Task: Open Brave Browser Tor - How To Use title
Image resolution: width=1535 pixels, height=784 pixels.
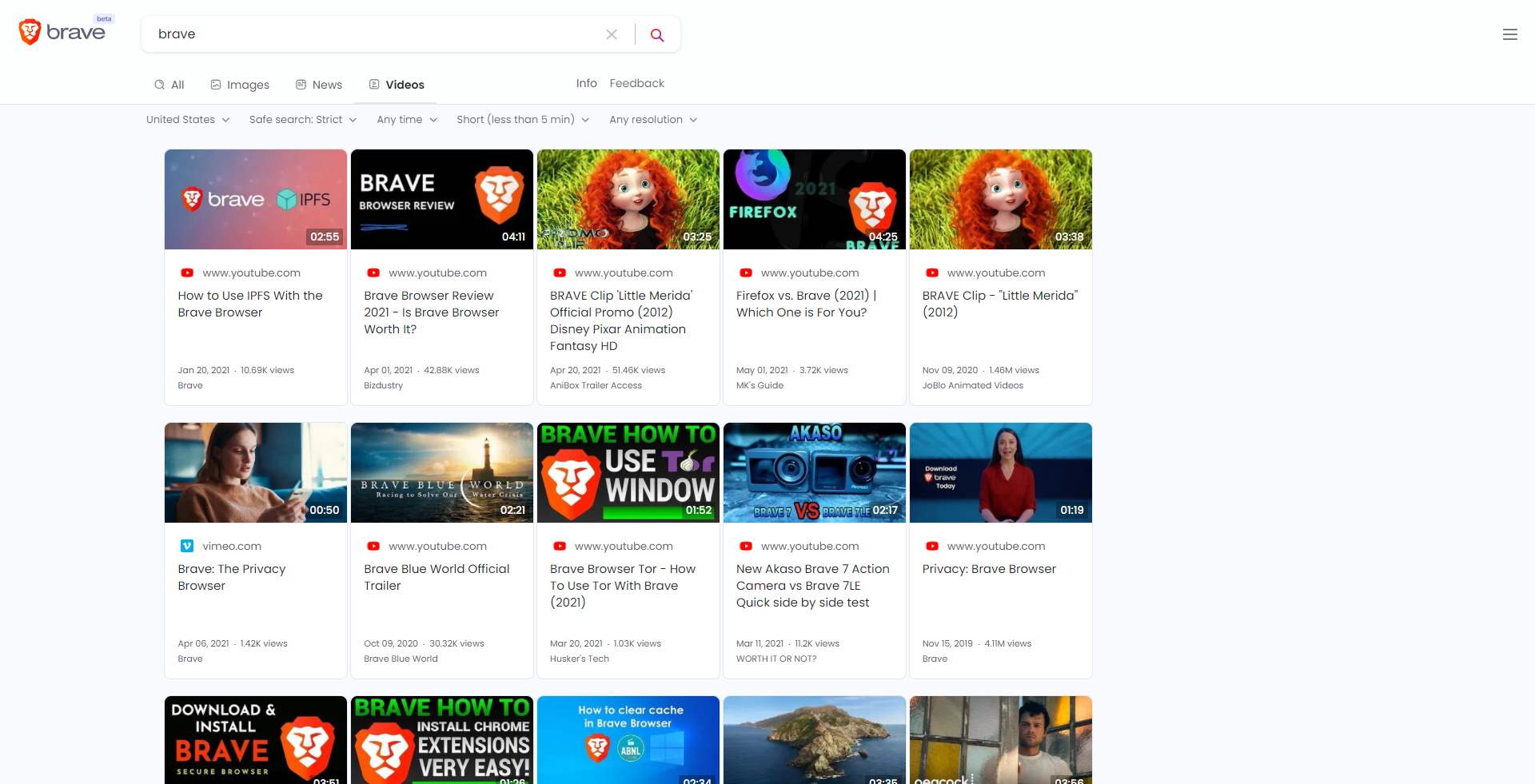Action: point(623,586)
